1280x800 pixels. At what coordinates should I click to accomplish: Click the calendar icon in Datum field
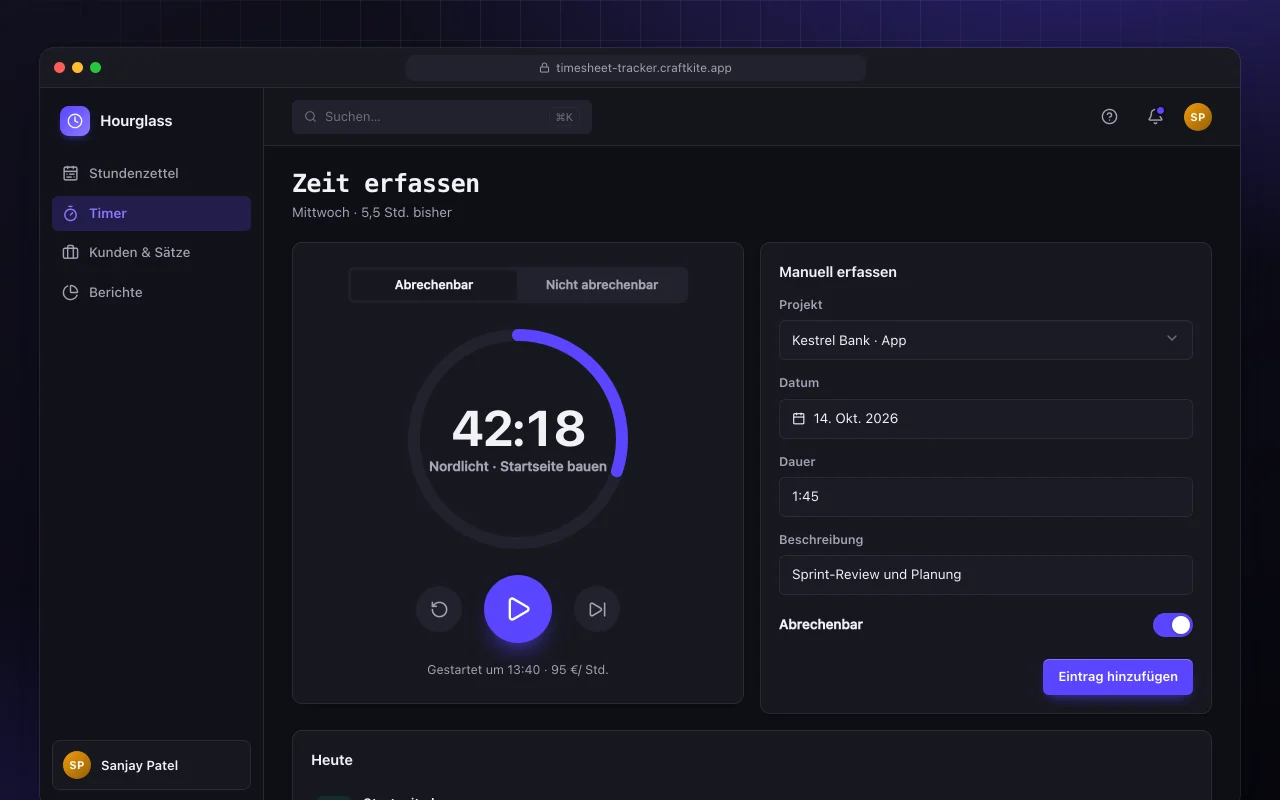coord(799,419)
